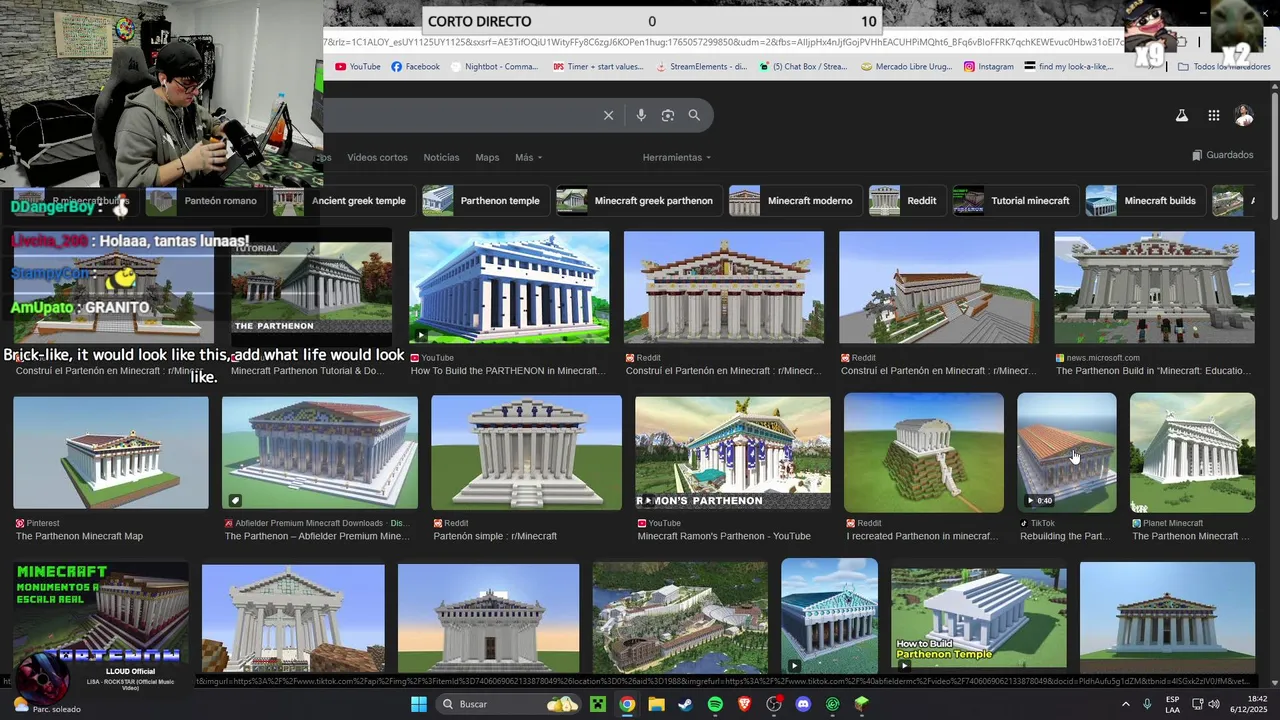Image resolution: width=1280 pixels, height=720 pixels.
Task: Open the Google apps grid
Action: click(1213, 116)
